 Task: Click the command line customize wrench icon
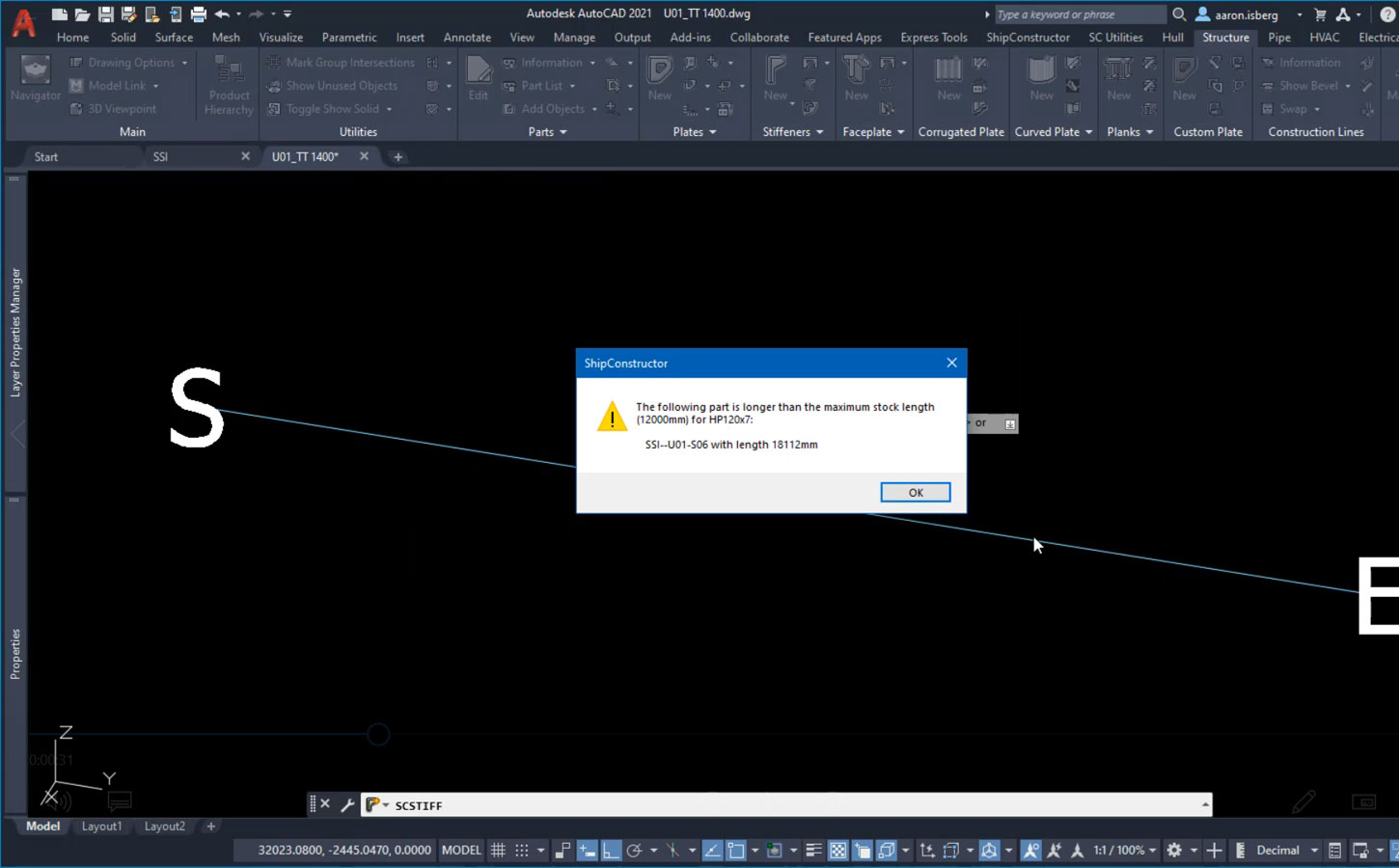[x=347, y=804]
